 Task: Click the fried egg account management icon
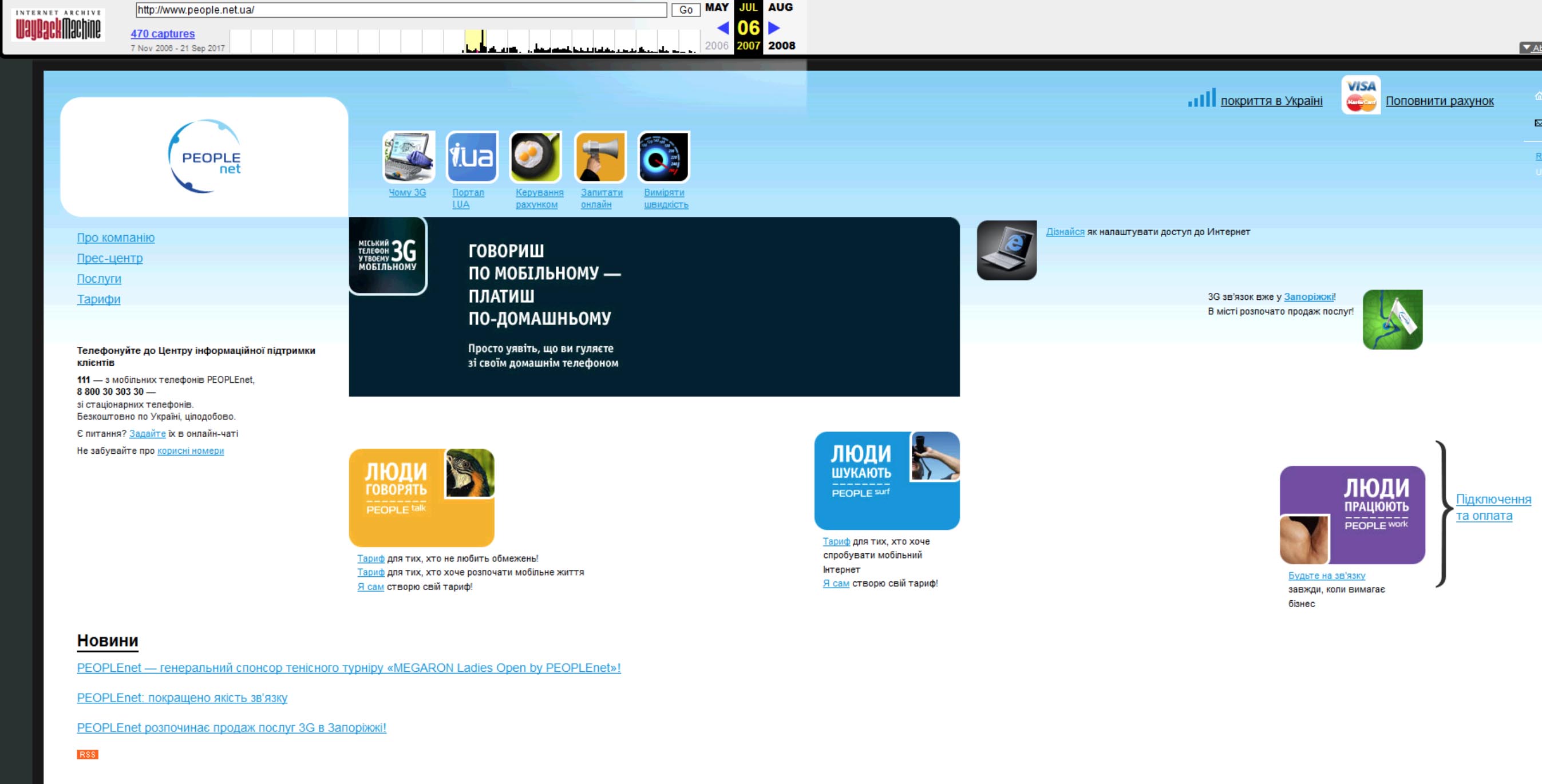[x=536, y=157]
